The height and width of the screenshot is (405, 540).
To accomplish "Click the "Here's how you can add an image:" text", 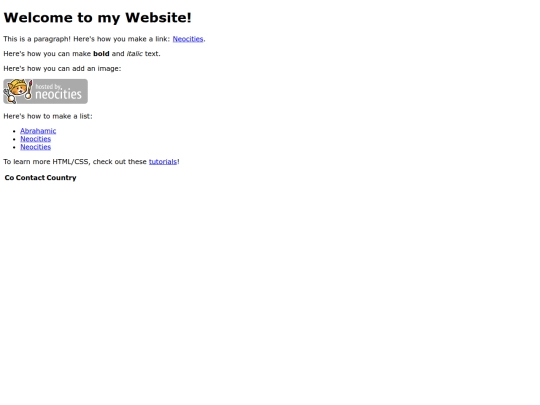I will [x=62, y=69].
